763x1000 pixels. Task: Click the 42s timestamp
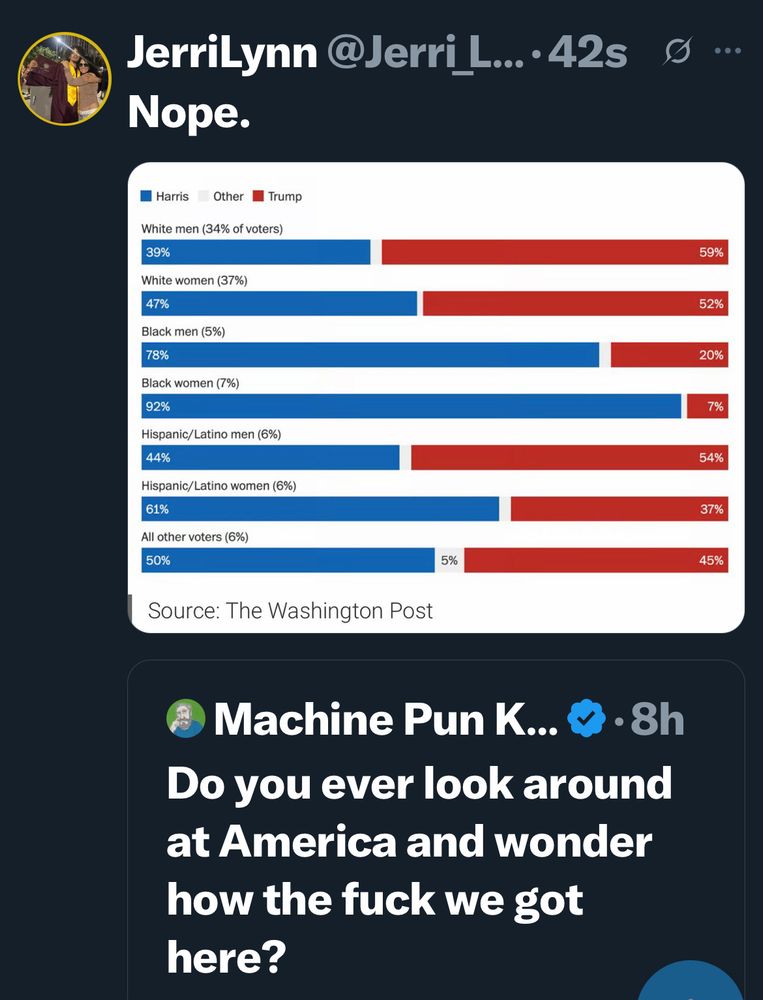click(588, 53)
